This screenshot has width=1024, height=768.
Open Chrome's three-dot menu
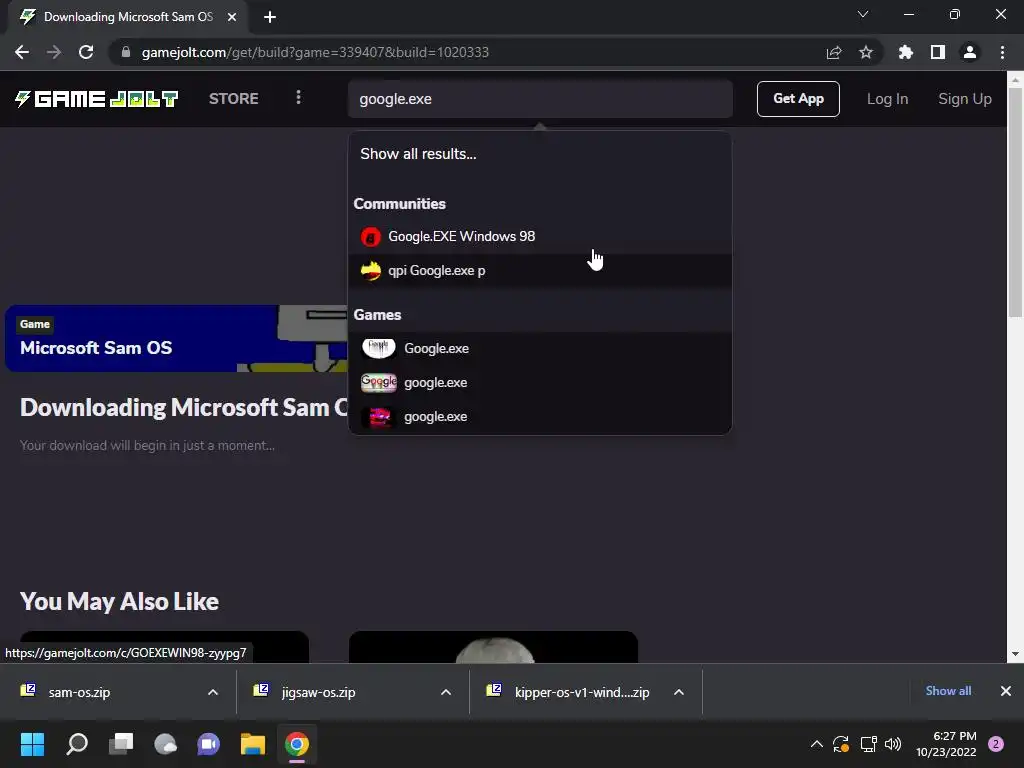click(x=1002, y=52)
